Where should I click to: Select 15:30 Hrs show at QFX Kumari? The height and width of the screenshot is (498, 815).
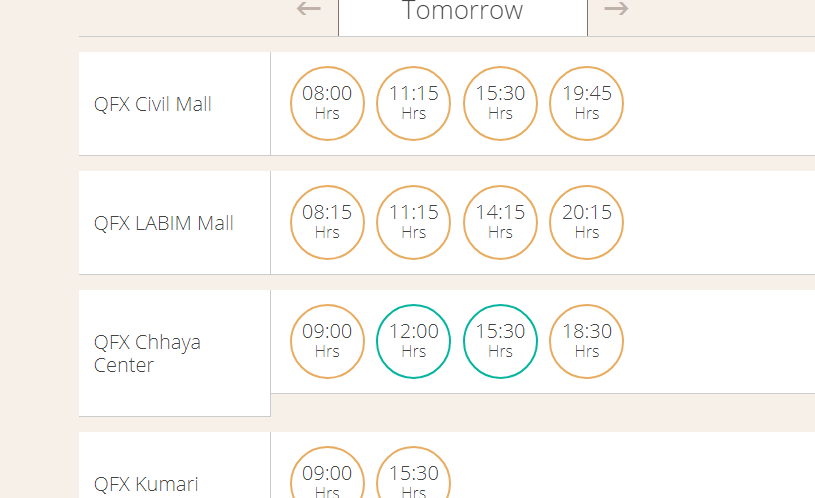click(x=414, y=472)
